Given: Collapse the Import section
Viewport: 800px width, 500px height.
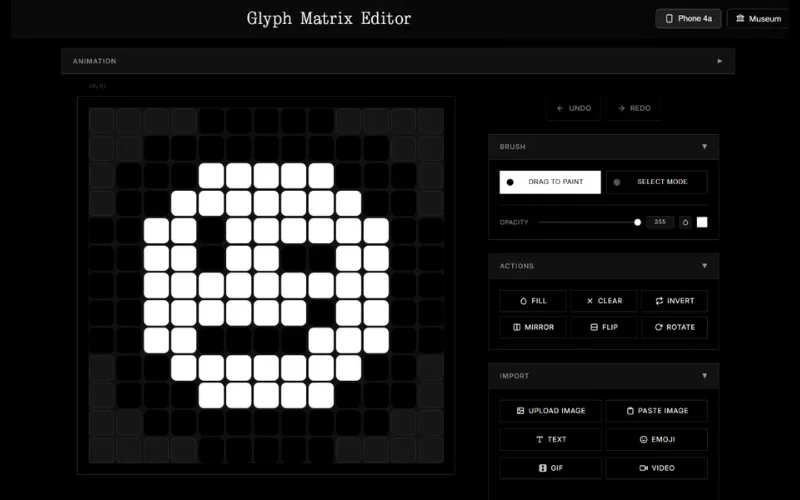Looking at the screenshot, I should [x=704, y=376].
